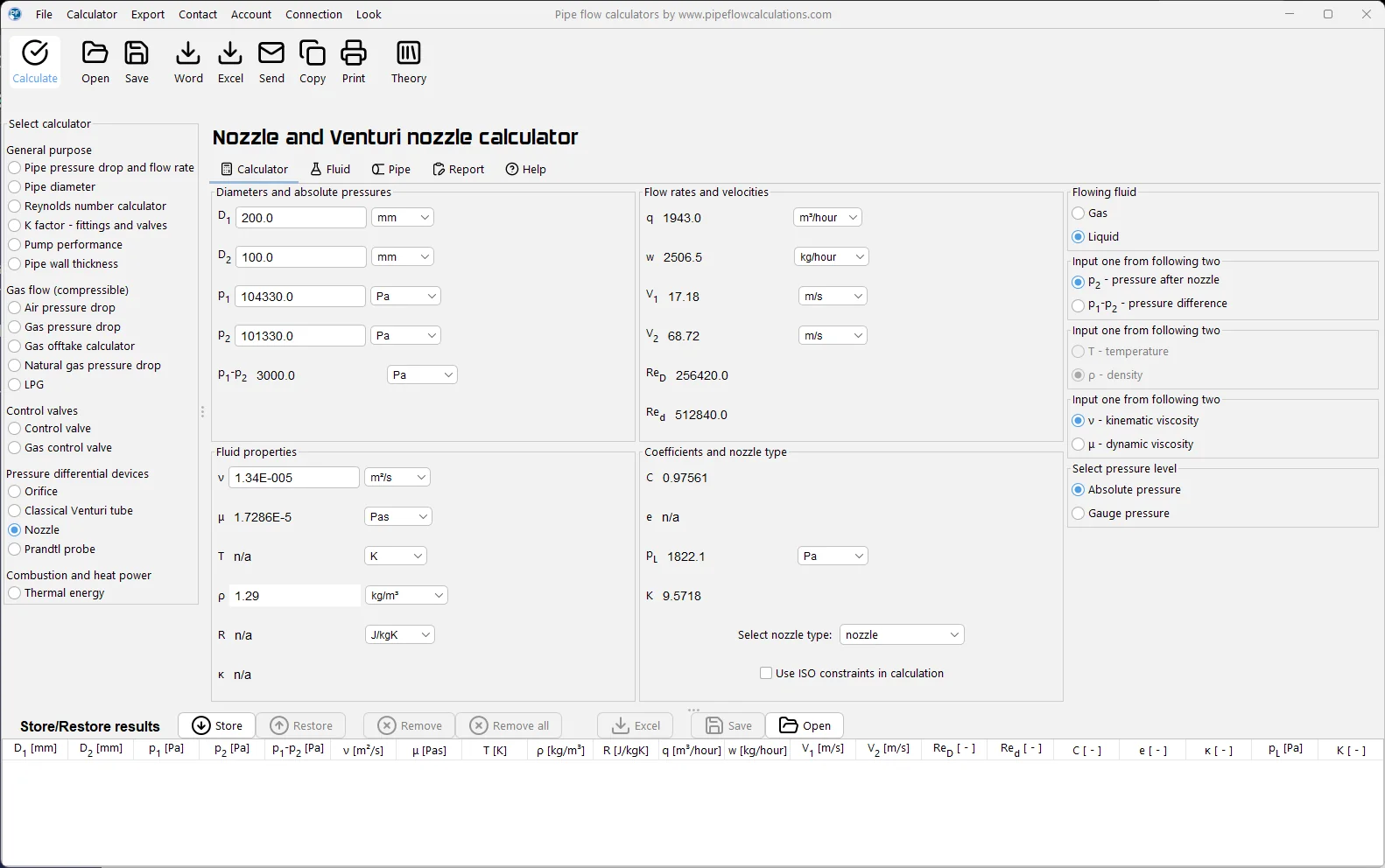Viewport: 1385px width, 868px height.
Task: Open the w mass flow unit dropdown
Action: [x=831, y=256]
